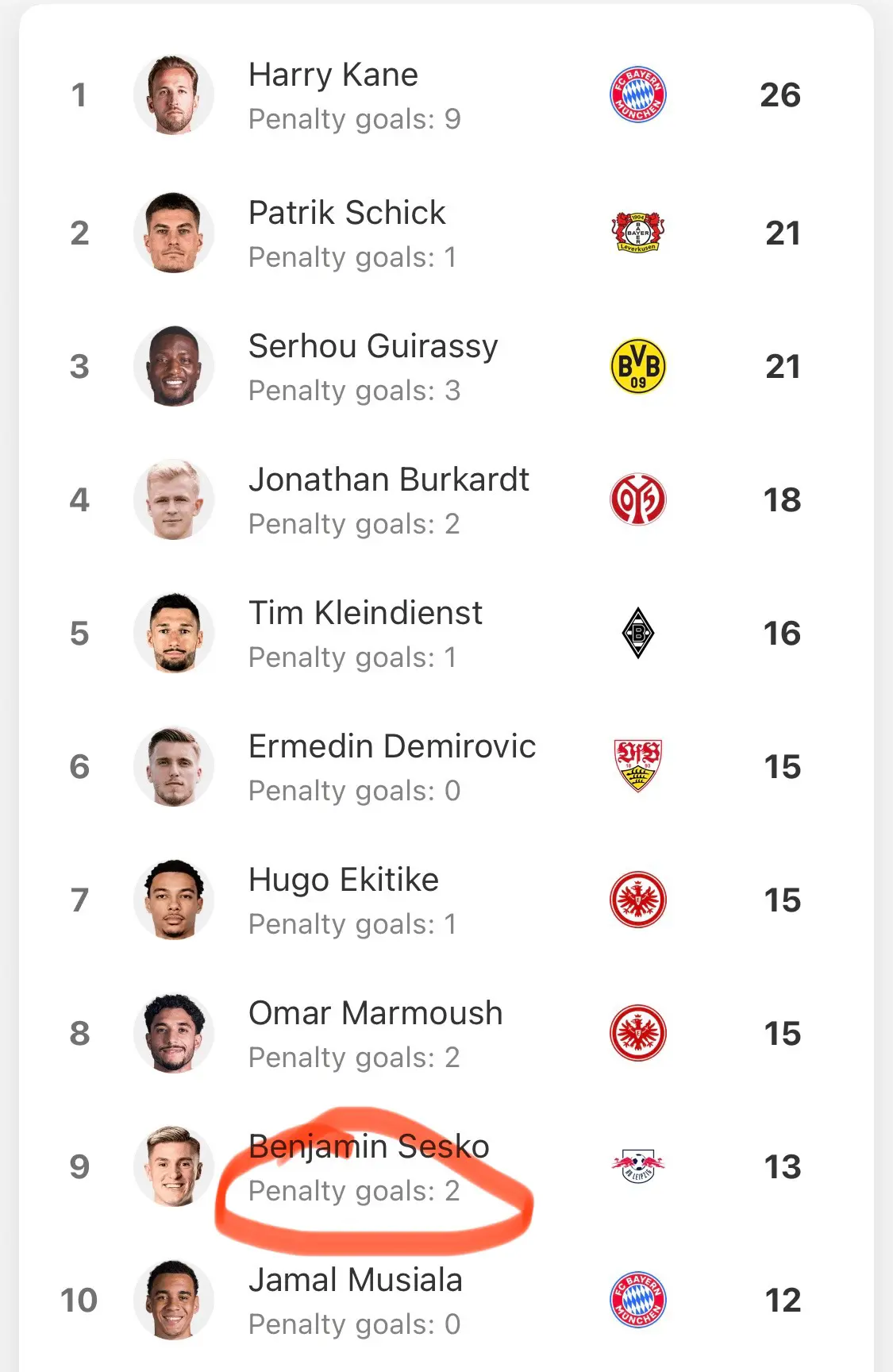Open Serhou Guirassy's player name
The height and width of the screenshot is (1372, 893).
[373, 347]
